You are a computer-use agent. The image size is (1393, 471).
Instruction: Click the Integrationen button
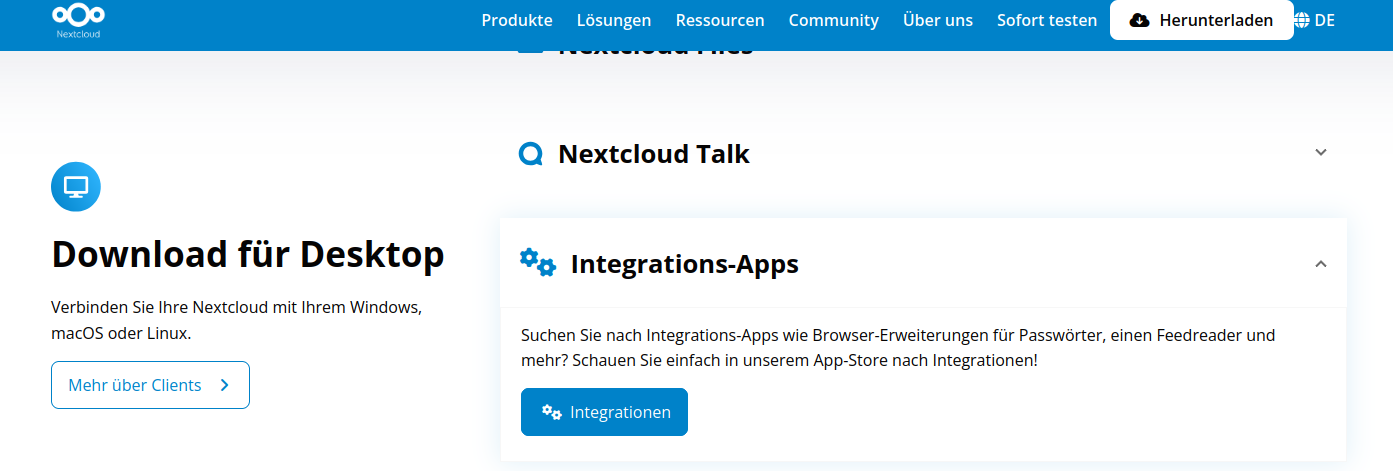[604, 412]
